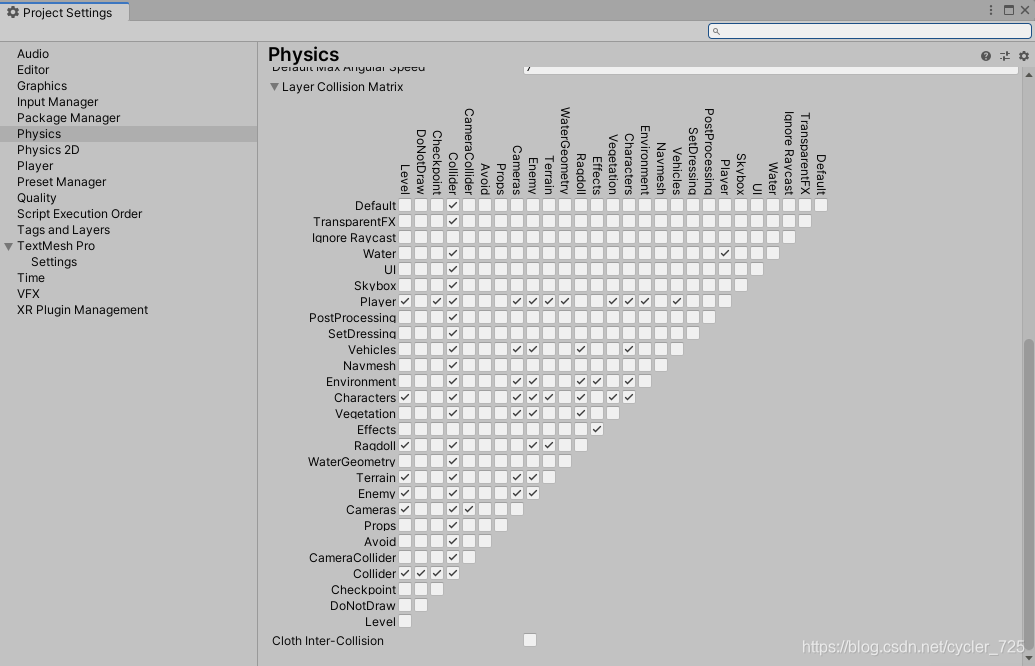Uncheck Default row Collider column checkbox
The image size is (1035, 666).
[x=453, y=205]
